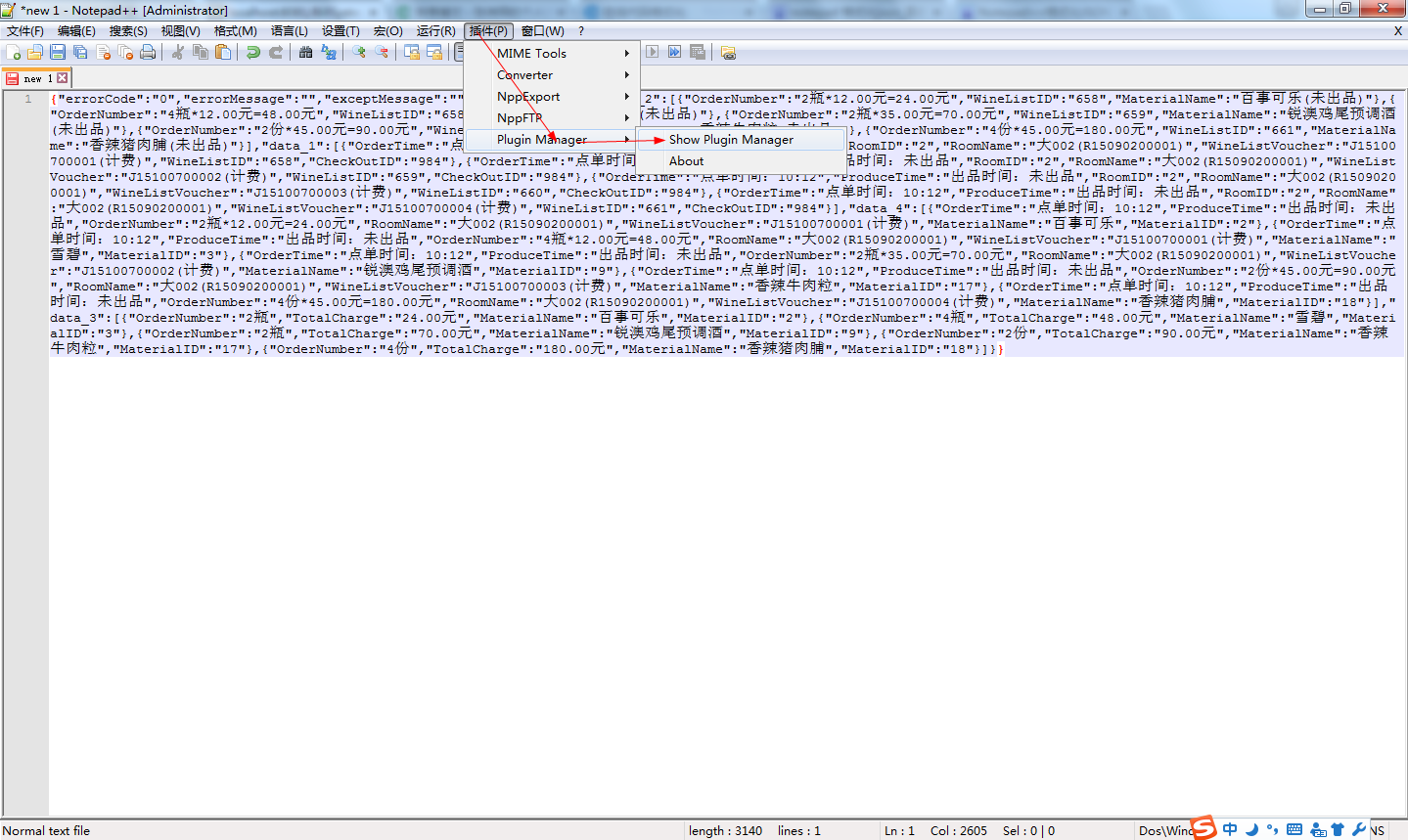The height and width of the screenshot is (840, 1408).
Task: Paste clipboard using the Paste toolbar icon
Action: click(223, 52)
